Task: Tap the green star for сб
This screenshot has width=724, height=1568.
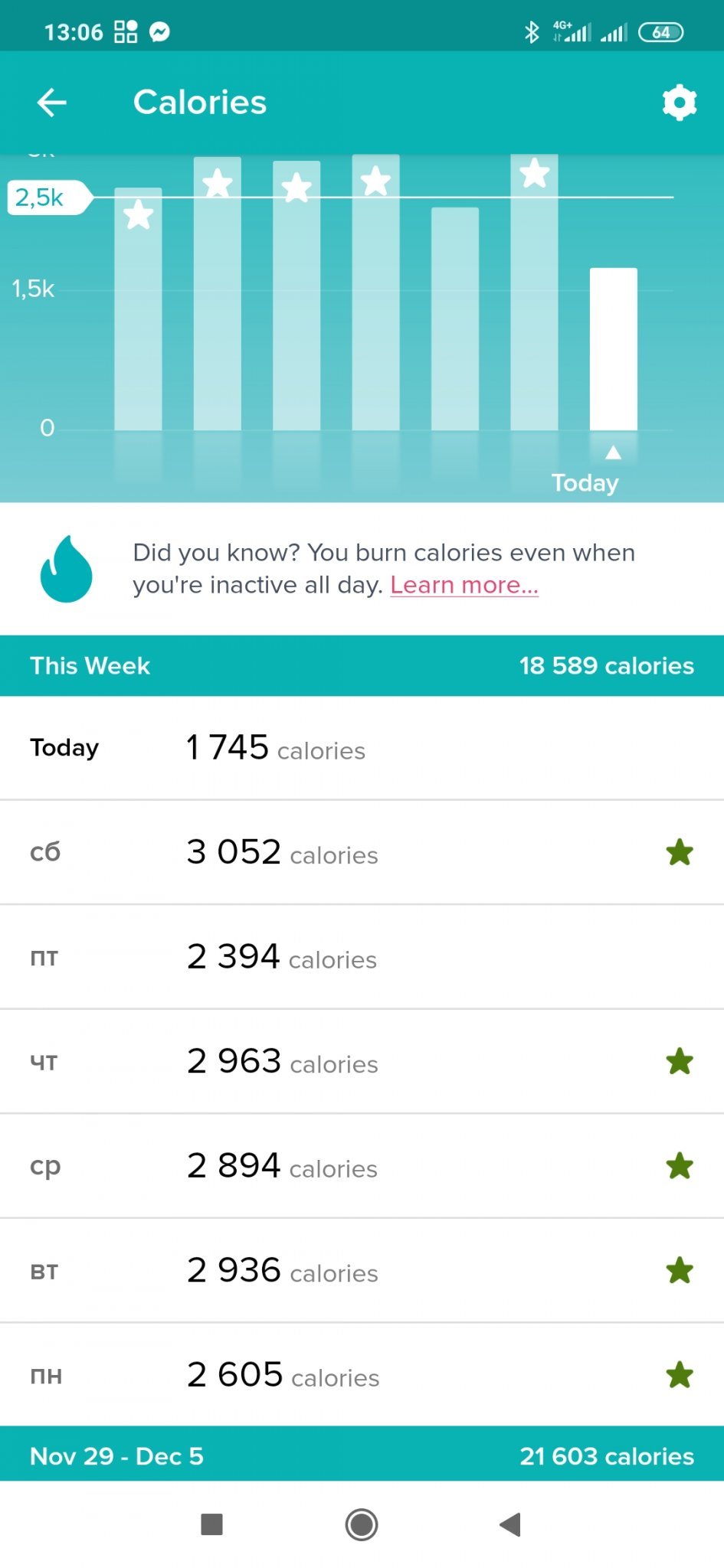Action: tap(680, 852)
